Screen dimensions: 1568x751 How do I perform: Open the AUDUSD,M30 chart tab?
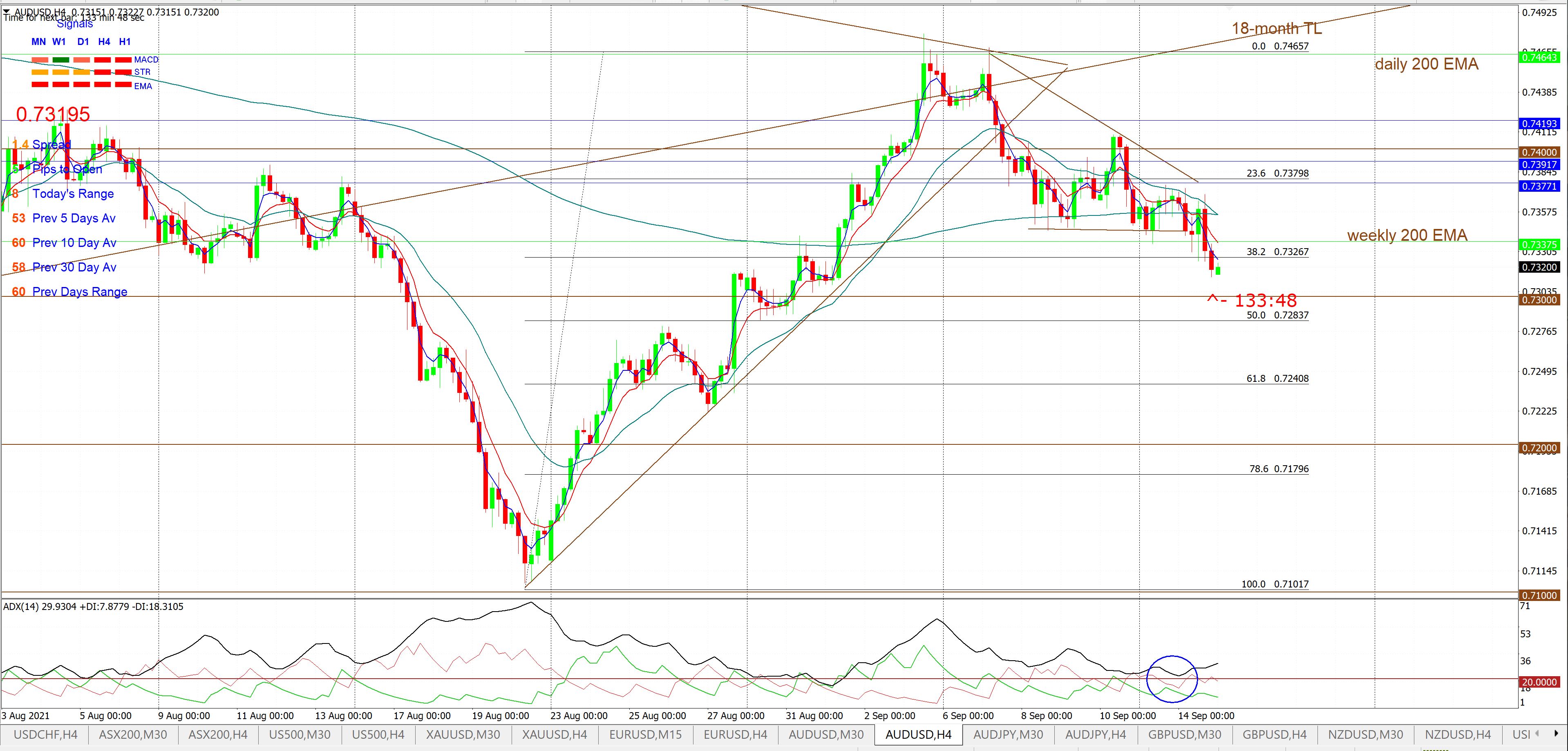[x=826, y=735]
